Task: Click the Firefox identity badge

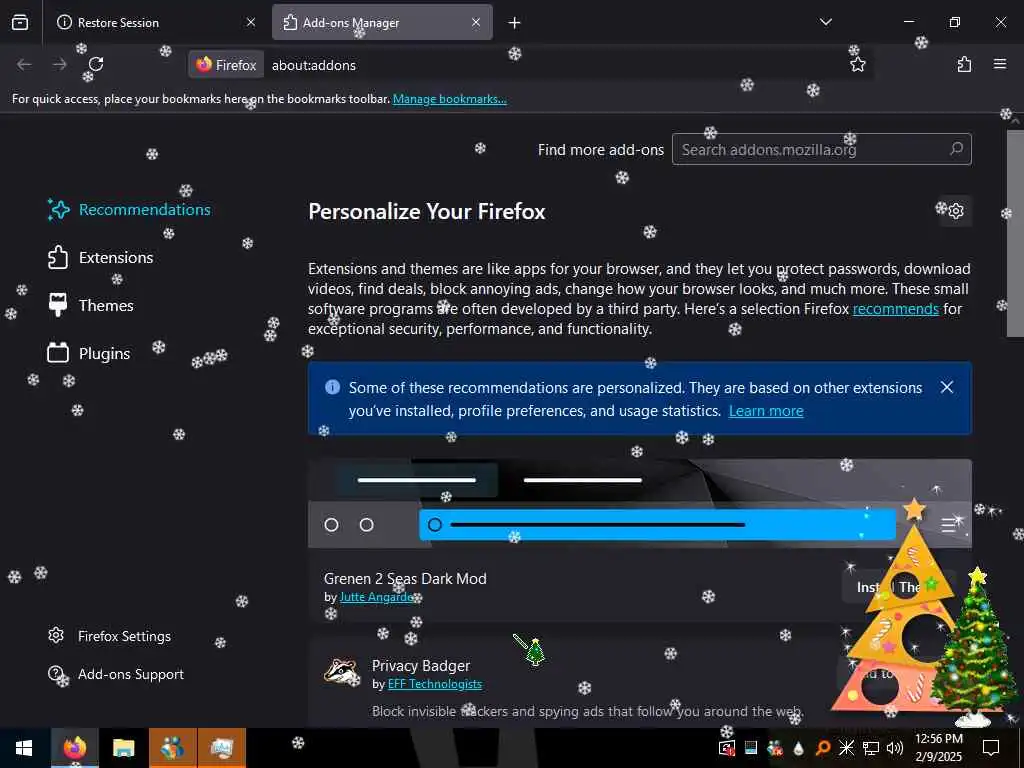Action: (227, 65)
